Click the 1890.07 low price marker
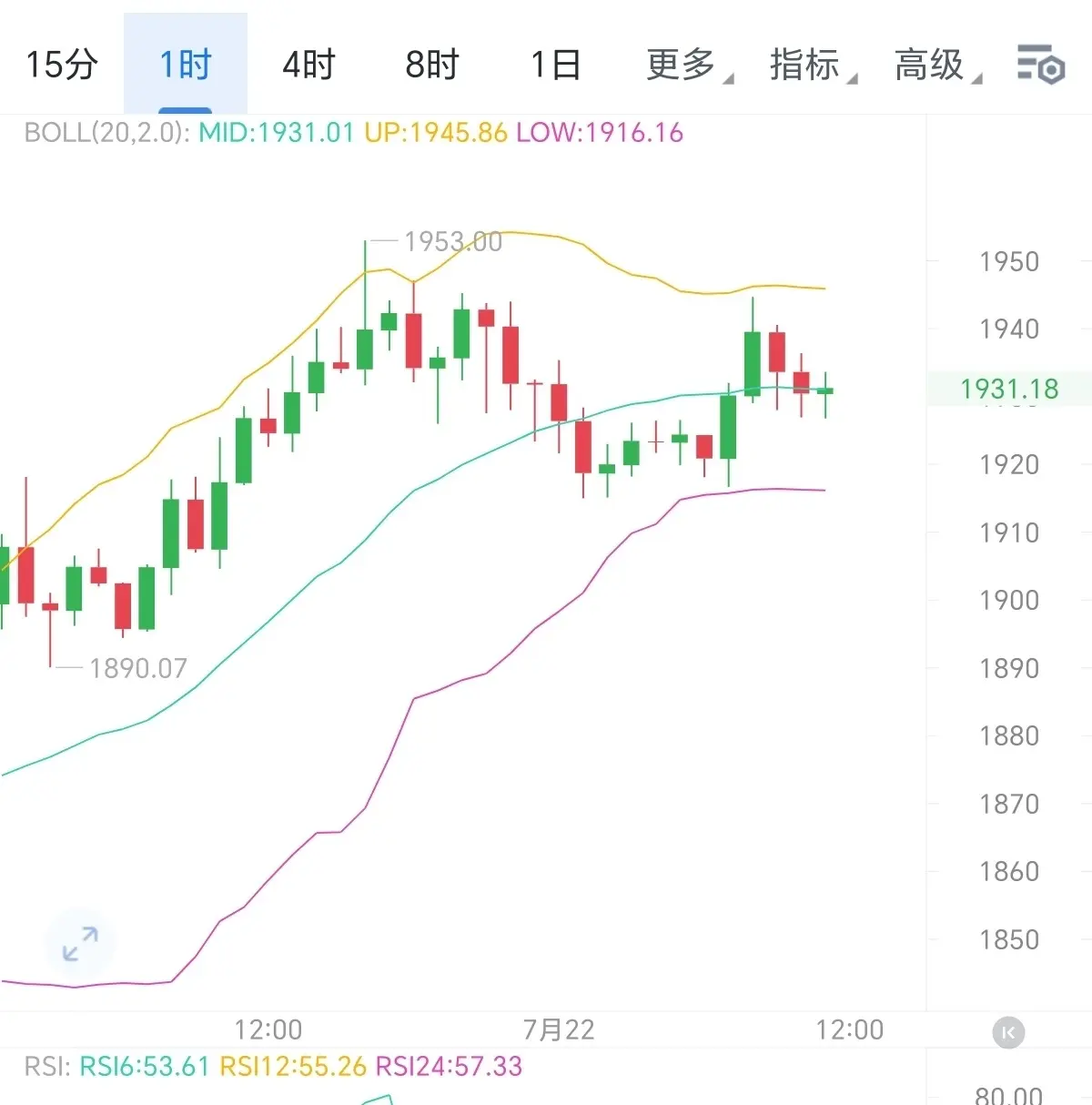This screenshot has height=1105, width=1092. (137, 668)
